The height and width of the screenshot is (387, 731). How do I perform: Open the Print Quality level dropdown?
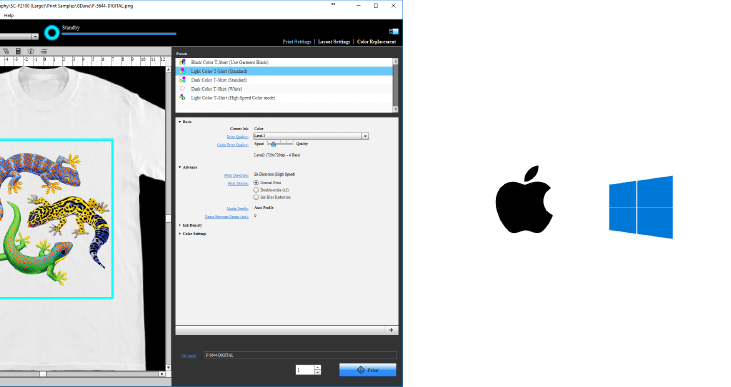point(365,136)
